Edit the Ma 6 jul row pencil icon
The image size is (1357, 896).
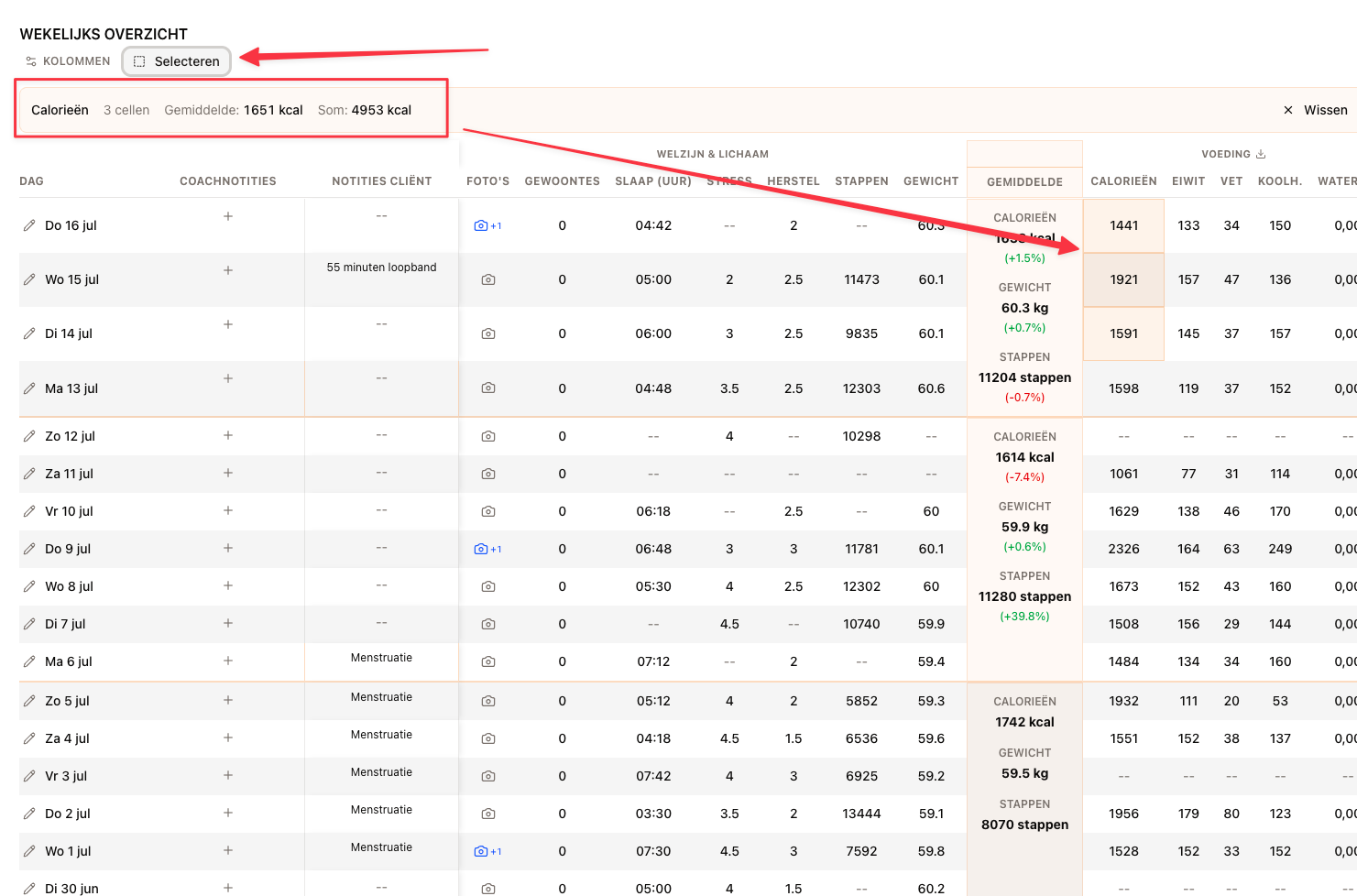(29, 661)
